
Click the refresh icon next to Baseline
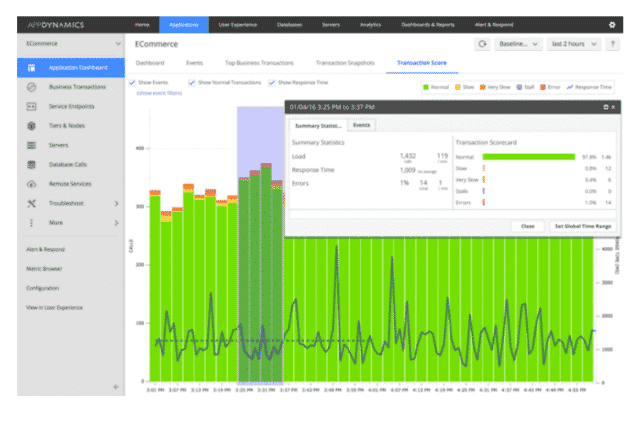click(482, 44)
